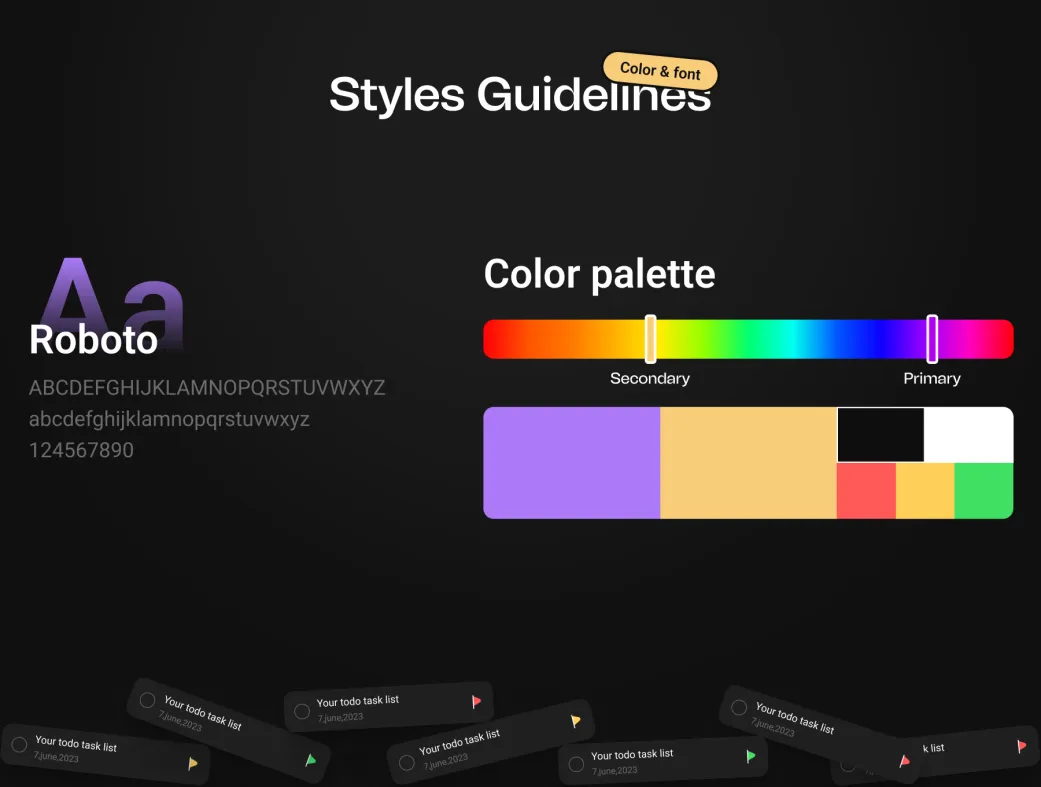Select the Primary handle on hue slider
1041x787 pixels.
[x=932, y=339]
